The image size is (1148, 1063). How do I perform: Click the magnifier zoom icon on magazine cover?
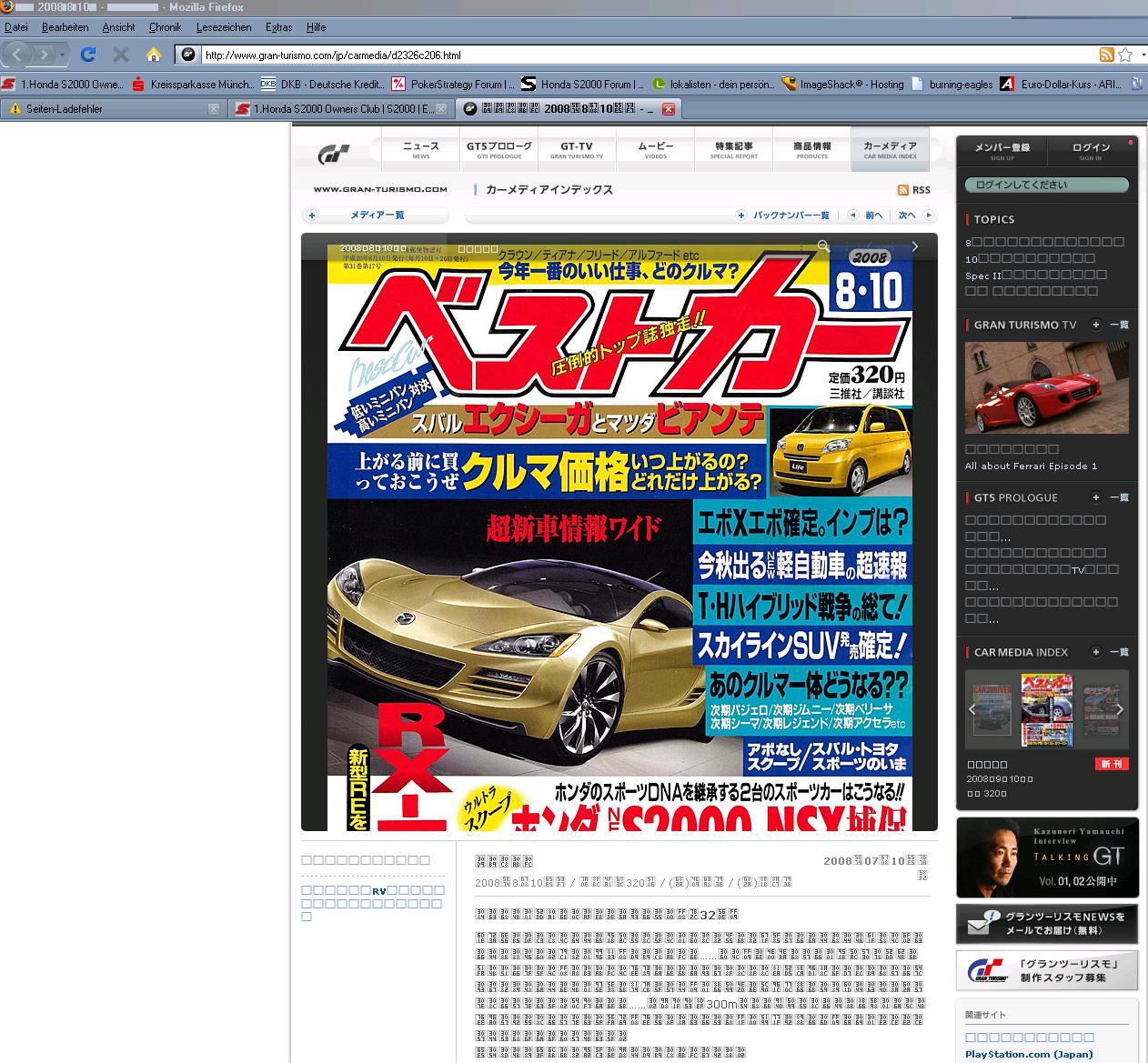(823, 246)
